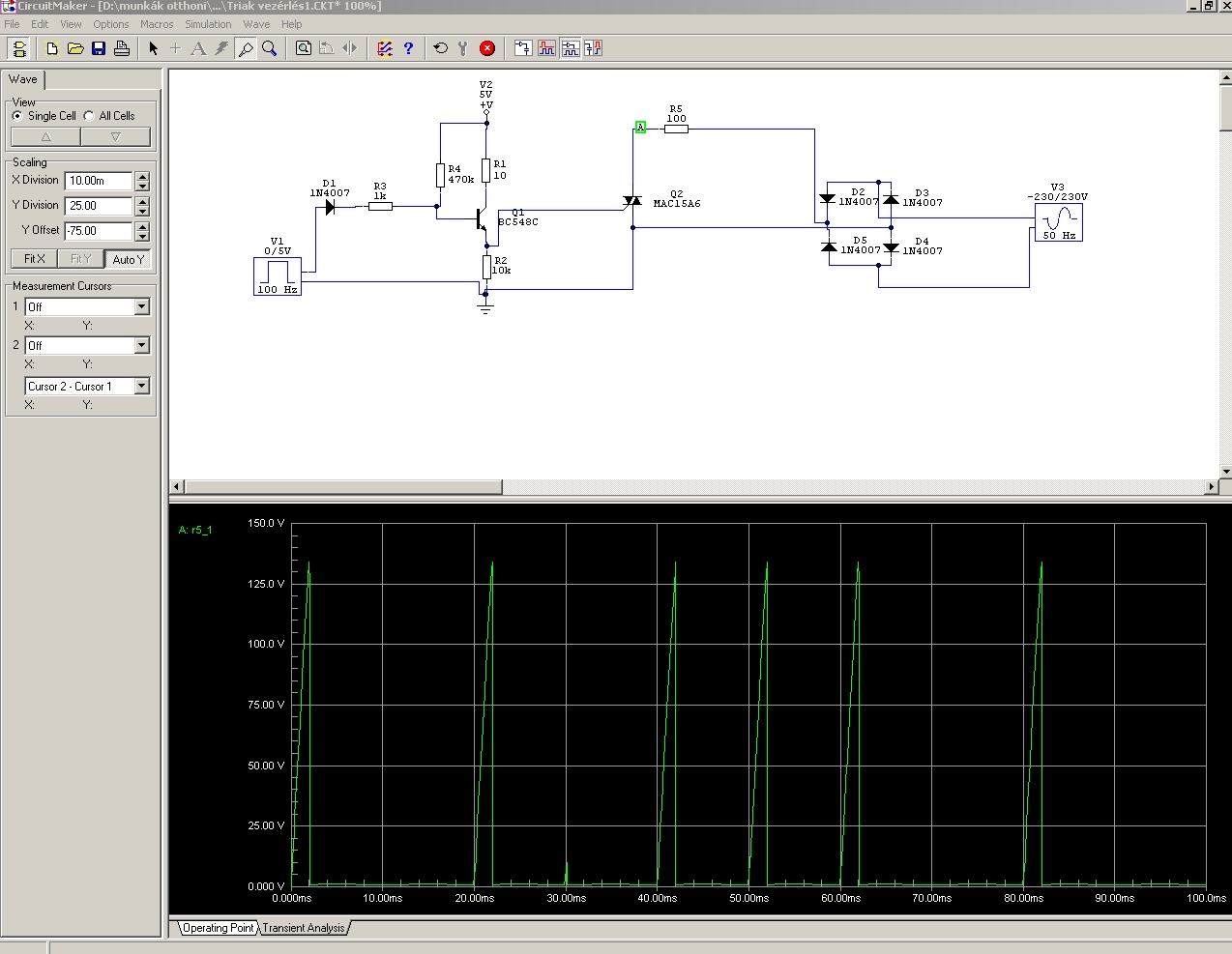Click the red-blue signal toolbar icon
This screenshot has width=1232, height=954.
click(593, 48)
